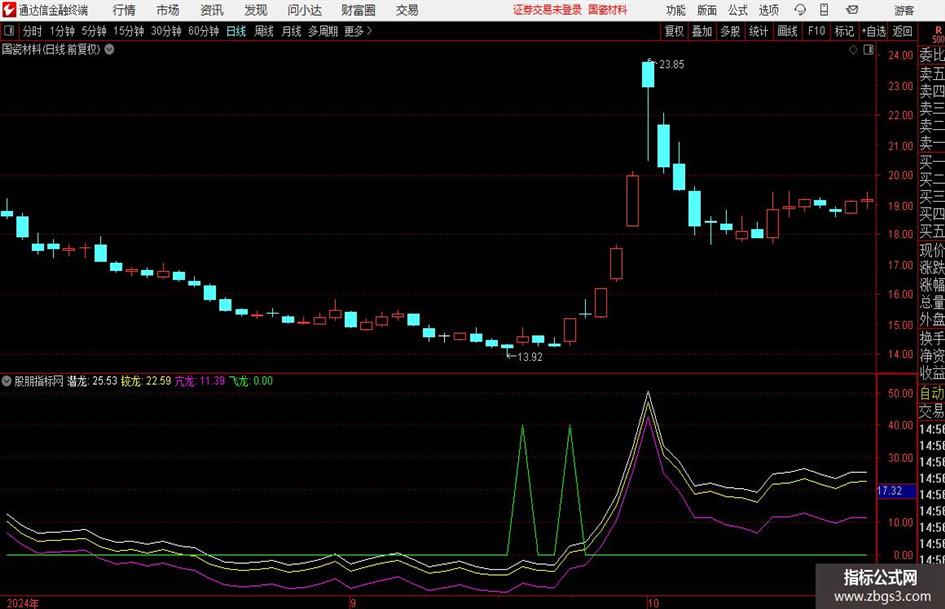Click the mobile phone icon in title bar
The height and width of the screenshot is (609, 945).
(824, 10)
